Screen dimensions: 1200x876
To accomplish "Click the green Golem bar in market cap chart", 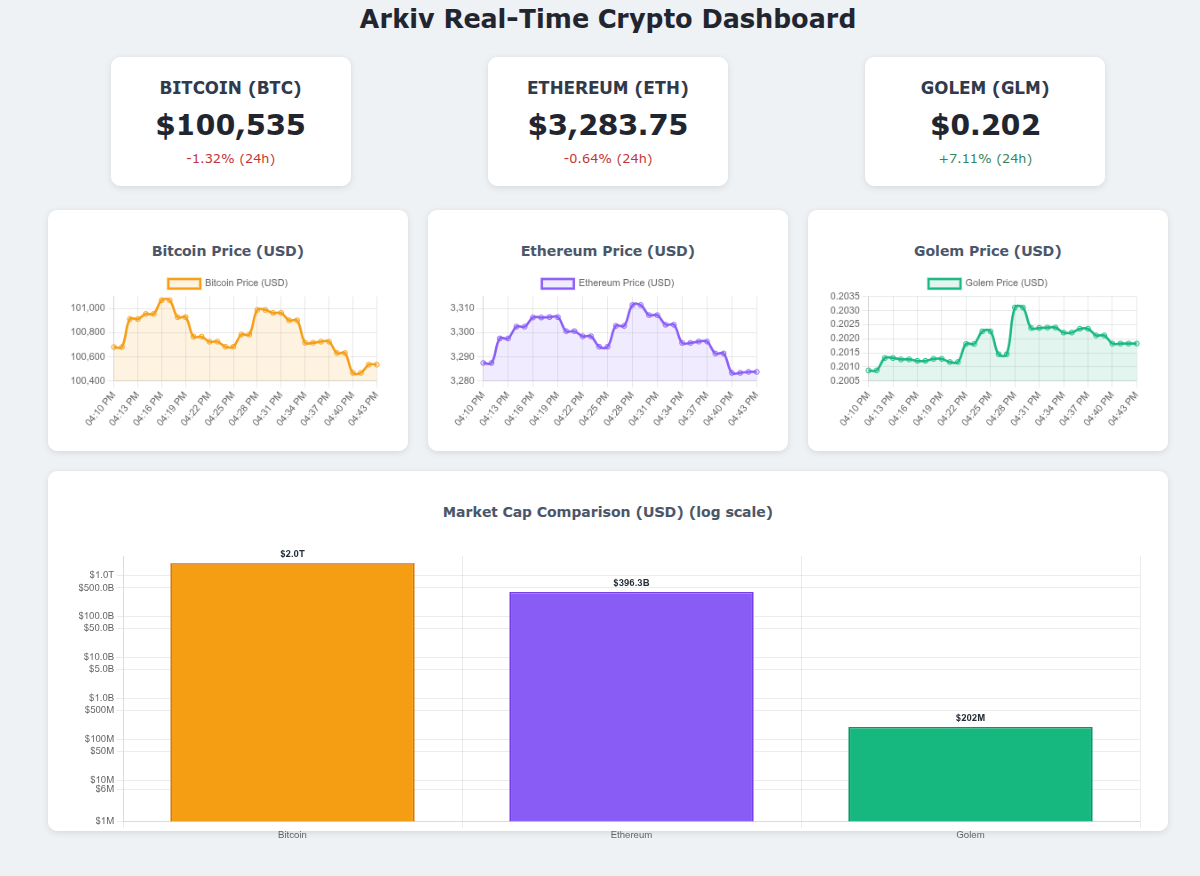I will (970, 775).
